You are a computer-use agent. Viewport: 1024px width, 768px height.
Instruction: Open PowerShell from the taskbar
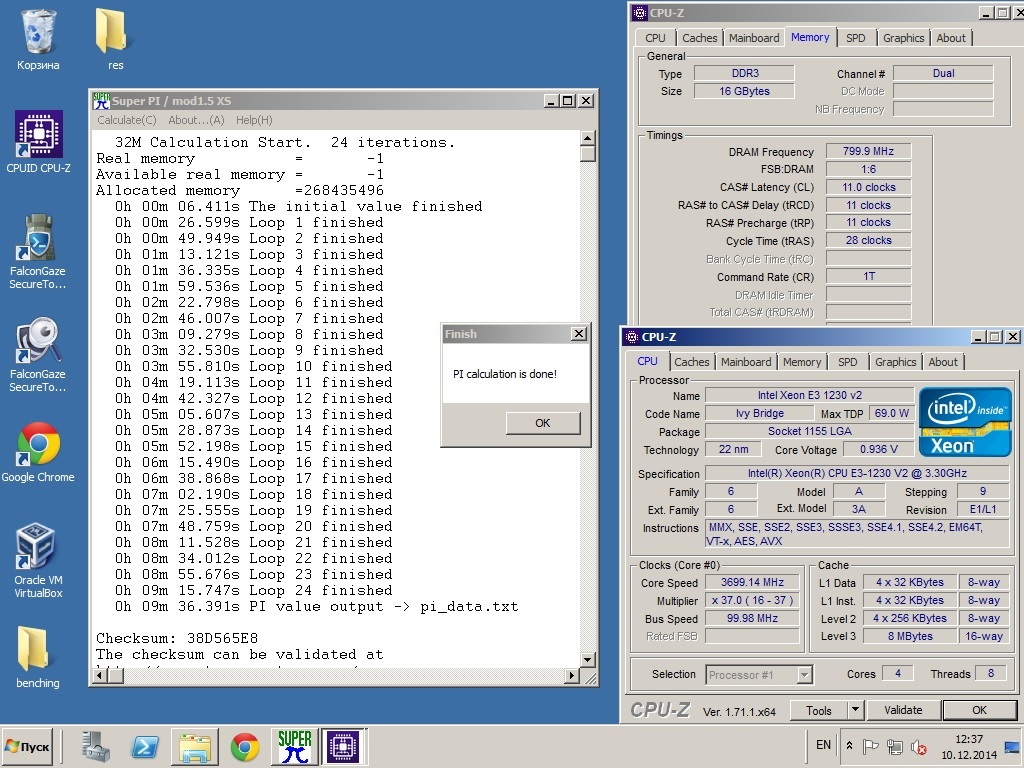(144, 746)
